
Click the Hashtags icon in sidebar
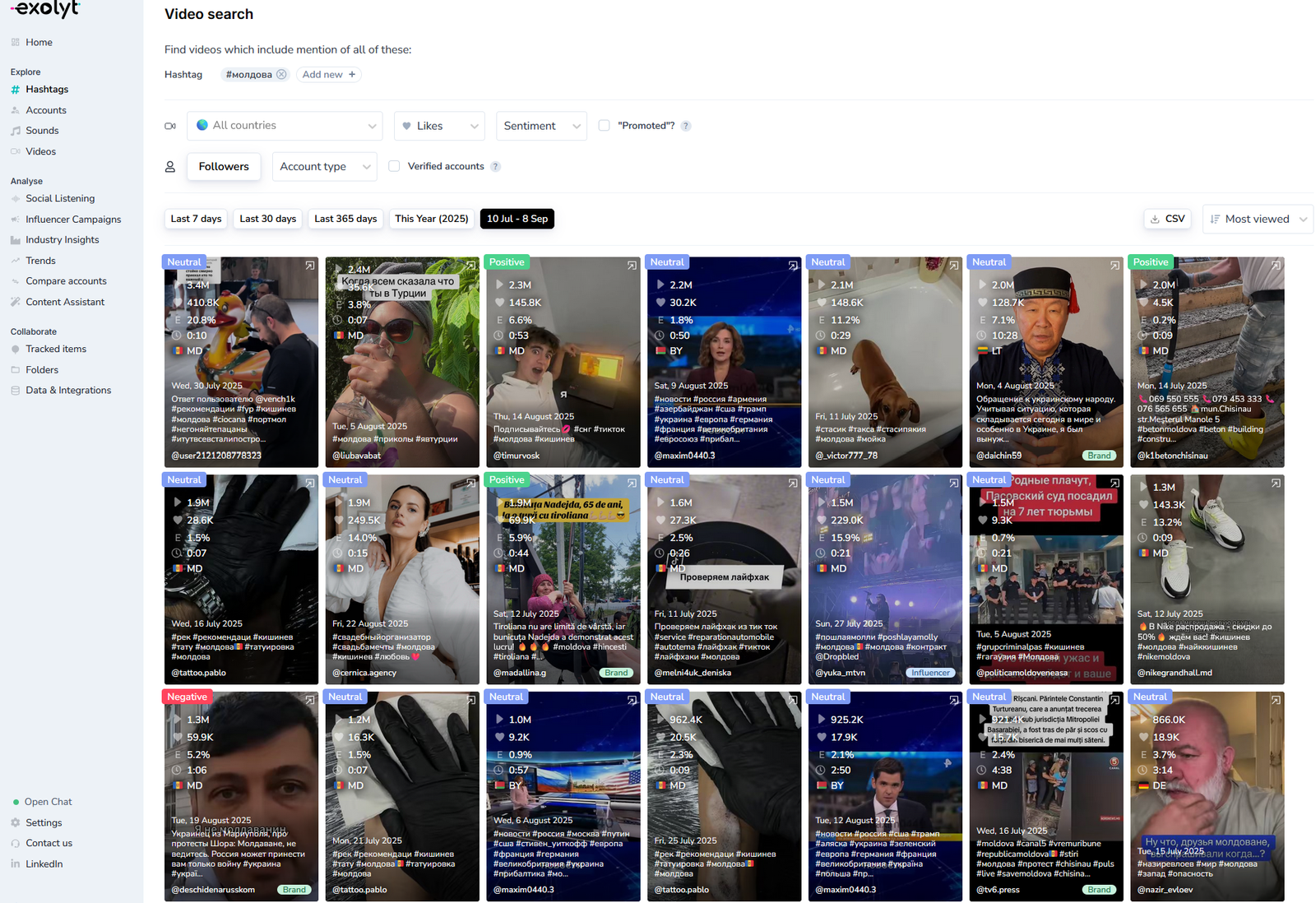pyautogui.click(x=16, y=90)
